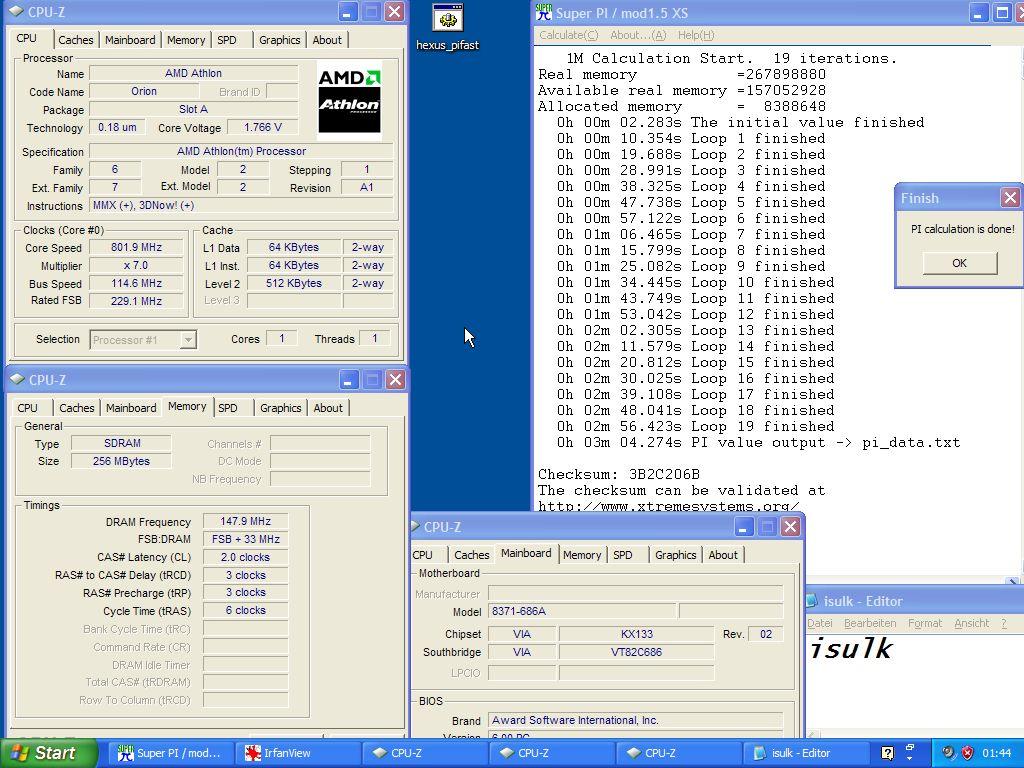The height and width of the screenshot is (768, 1024).
Task: Close the Finish PI calculation dialog
Action: point(1010,198)
